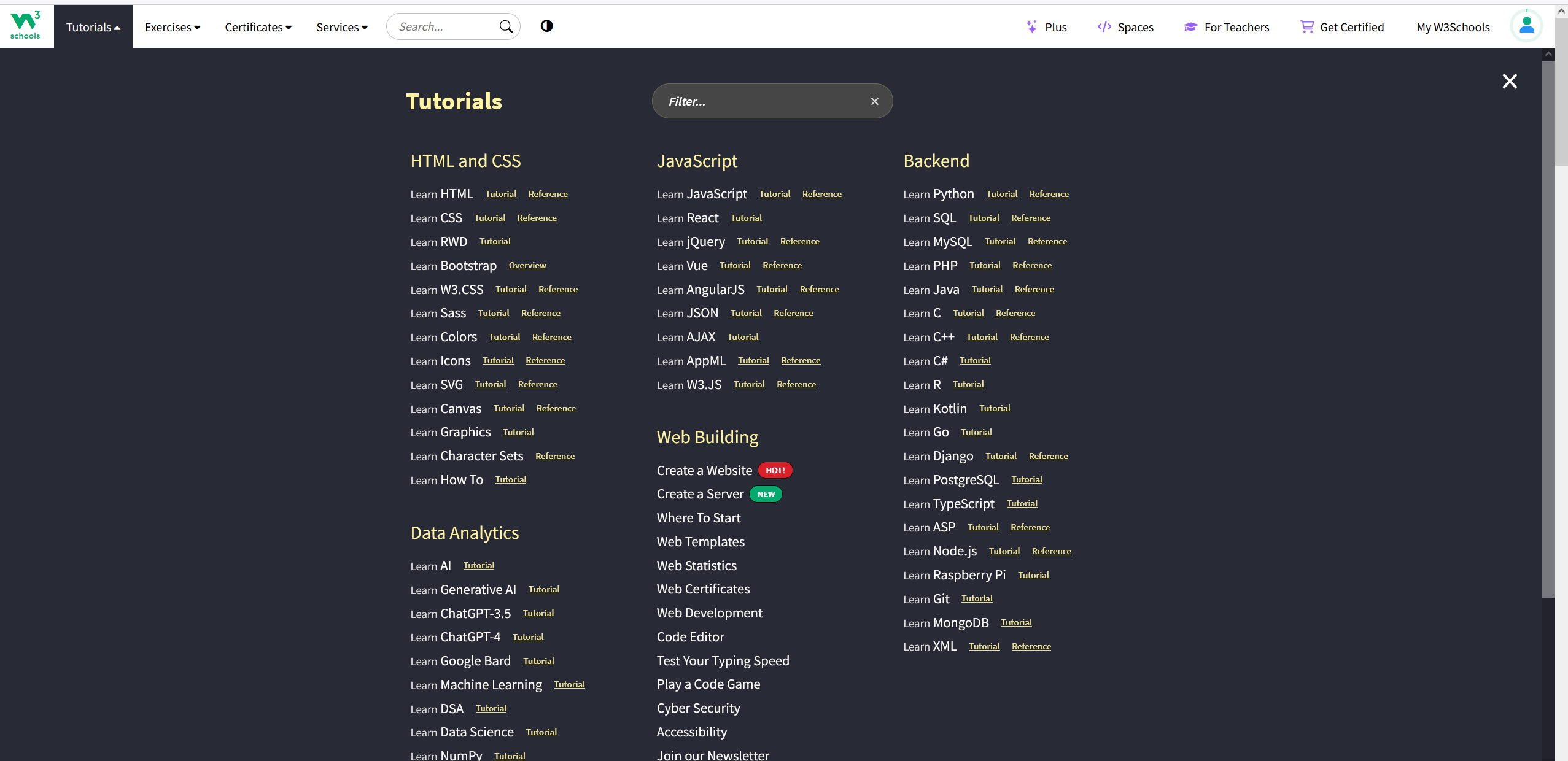Open the AngularJS Tutorial link
The image size is (1568, 761).
[772, 289]
